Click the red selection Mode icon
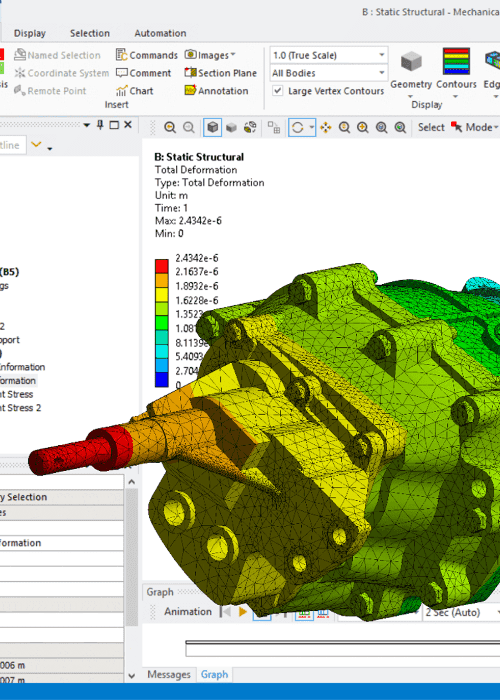Viewport: 500px width, 700px height. (x=456, y=127)
